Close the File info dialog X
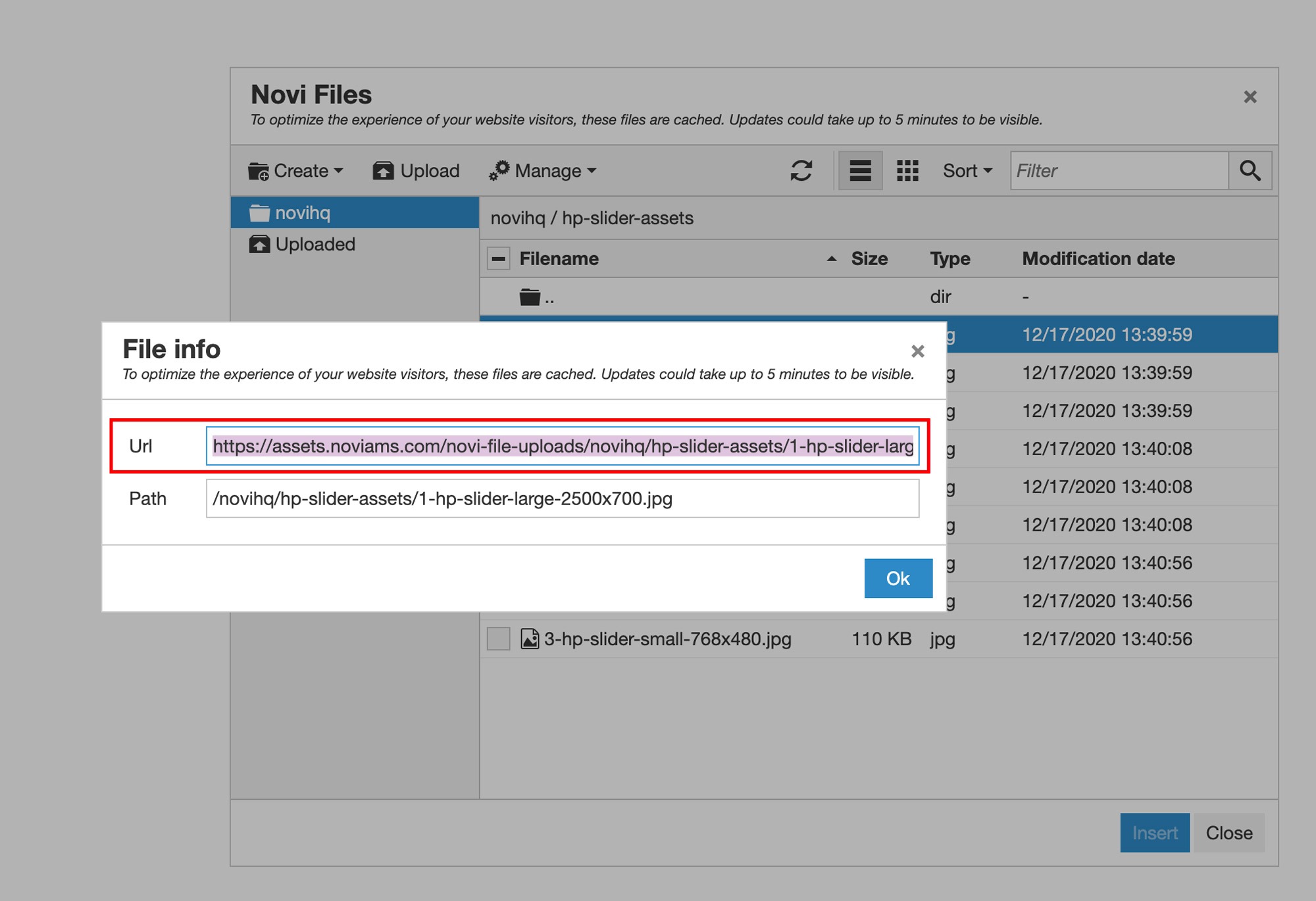This screenshot has width=1316, height=901. 918,351
